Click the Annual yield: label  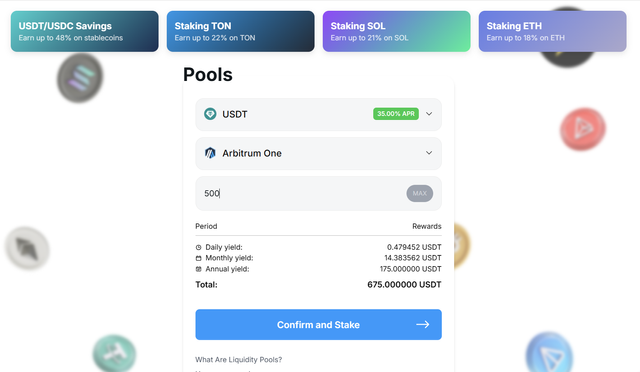coord(227,269)
